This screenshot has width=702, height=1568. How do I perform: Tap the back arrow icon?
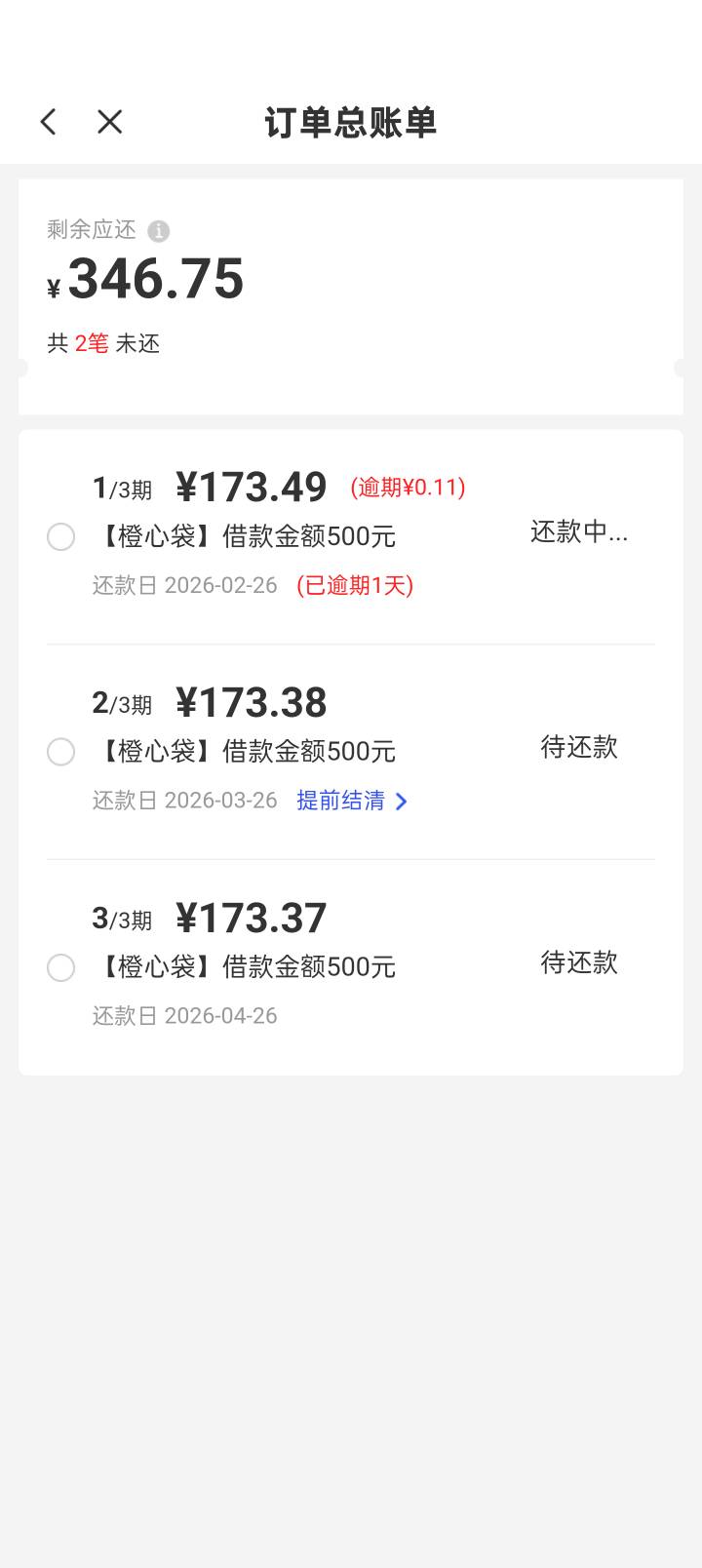click(49, 122)
